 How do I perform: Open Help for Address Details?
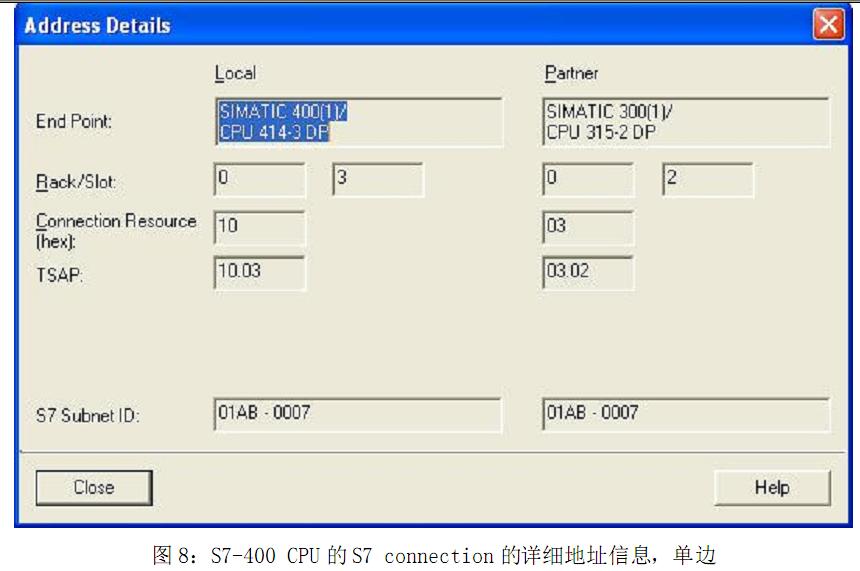click(772, 488)
